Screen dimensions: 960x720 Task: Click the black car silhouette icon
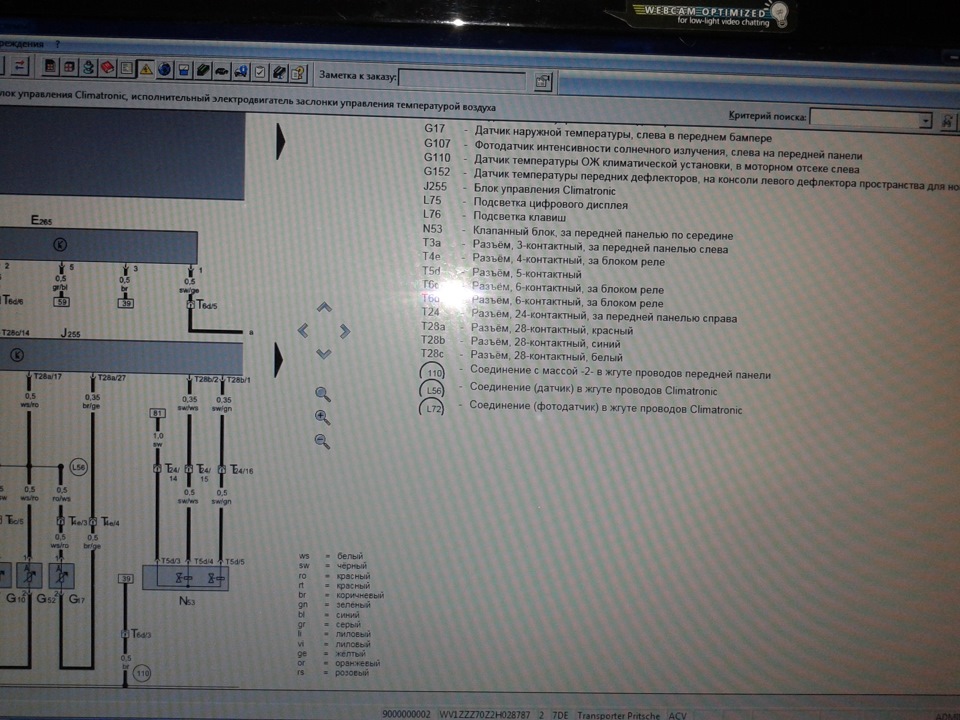(222, 72)
